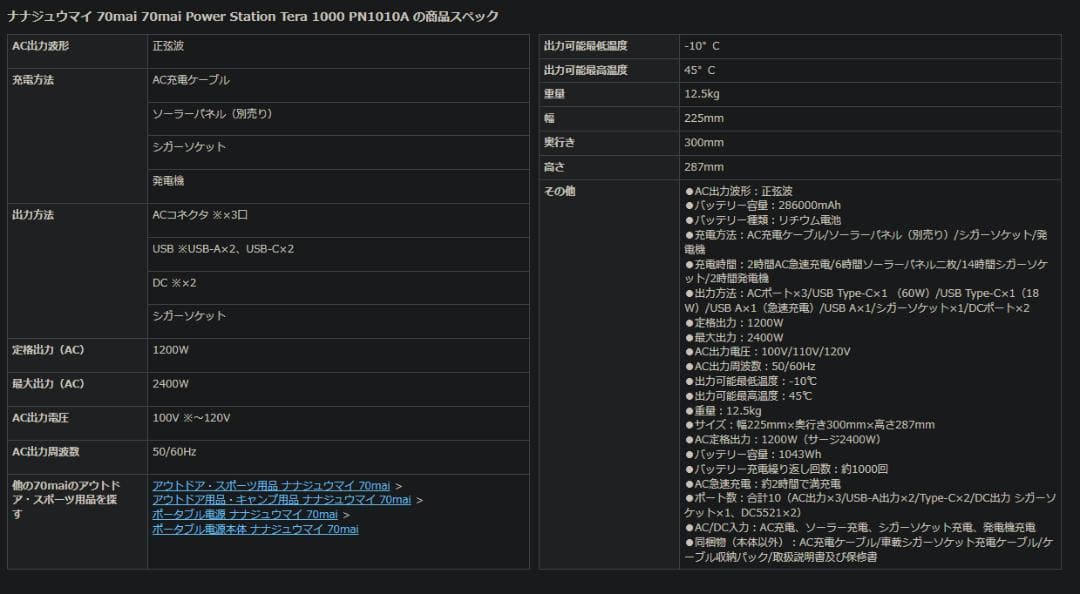This screenshot has height=594, width=1080.
Task: Open the アウトドア・スポーツ用品 ナナジュウマイ 70mai link
Action: pos(268,485)
